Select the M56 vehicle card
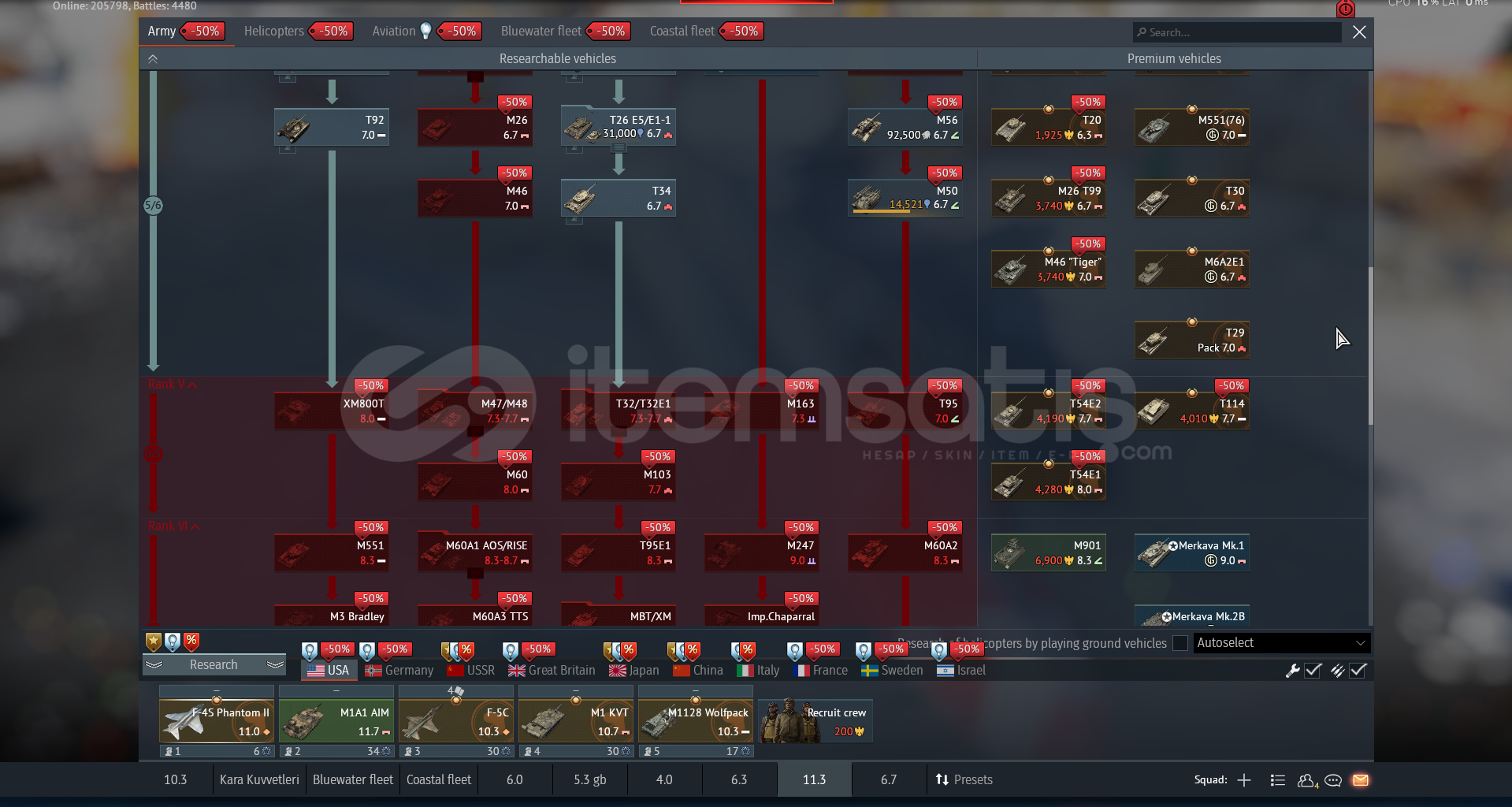This screenshot has height=807, width=1512. pyautogui.click(x=905, y=127)
